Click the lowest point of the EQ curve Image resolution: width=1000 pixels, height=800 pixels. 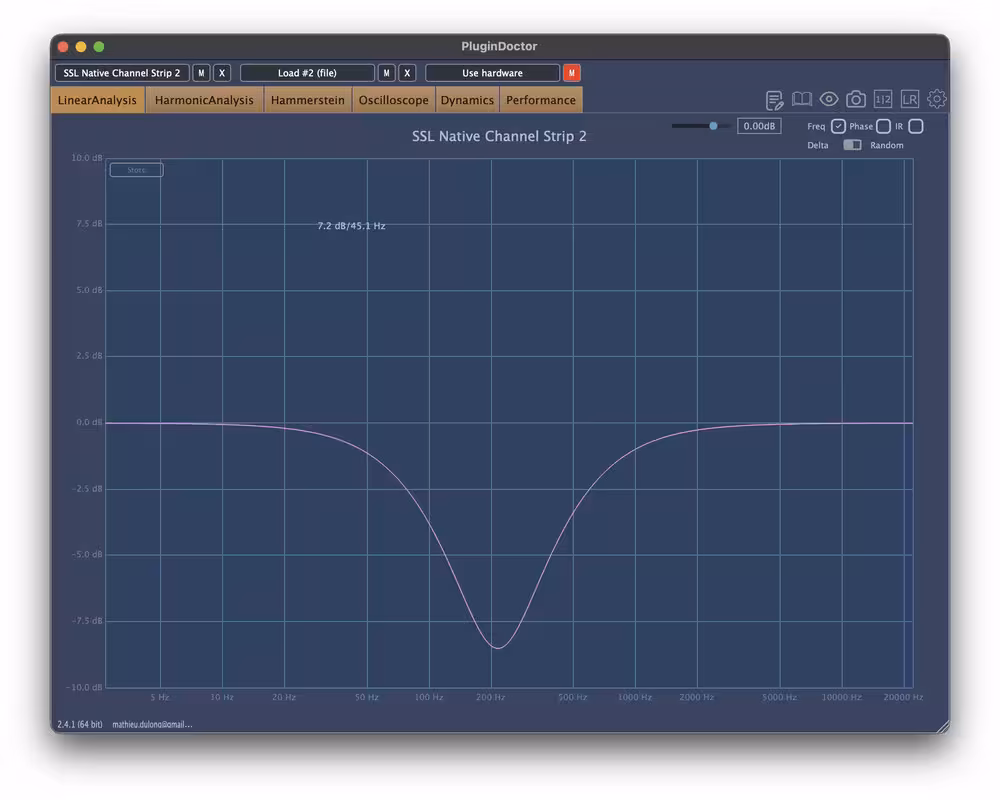click(497, 648)
